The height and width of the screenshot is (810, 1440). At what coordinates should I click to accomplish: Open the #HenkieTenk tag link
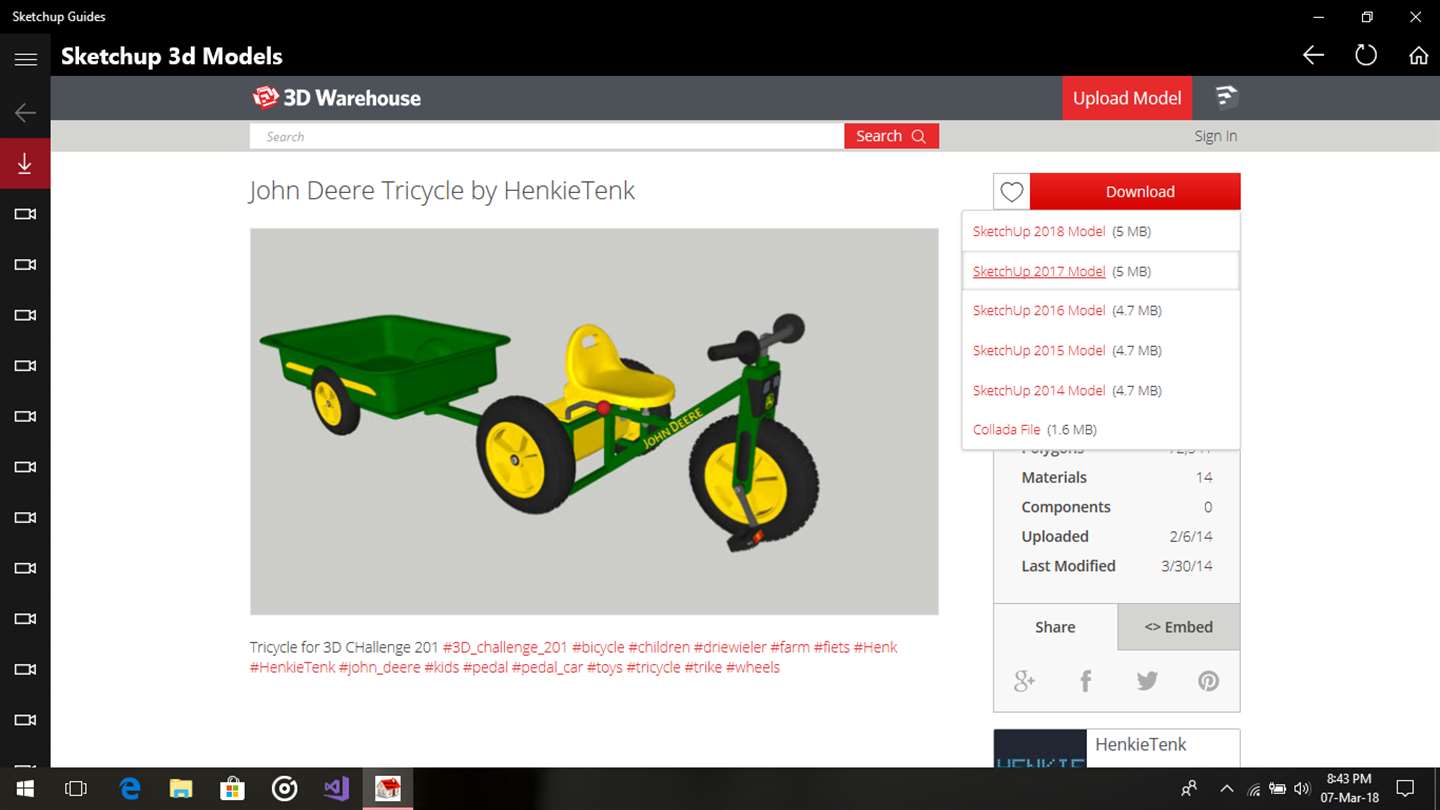(292, 667)
